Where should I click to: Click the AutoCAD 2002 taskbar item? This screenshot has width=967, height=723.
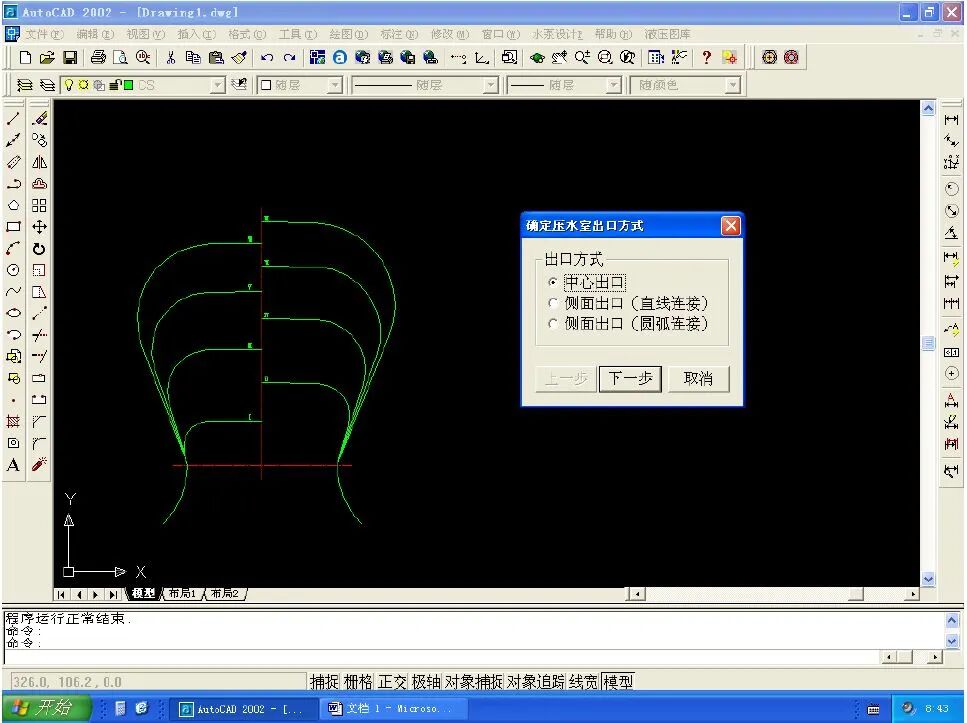click(242, 709)
